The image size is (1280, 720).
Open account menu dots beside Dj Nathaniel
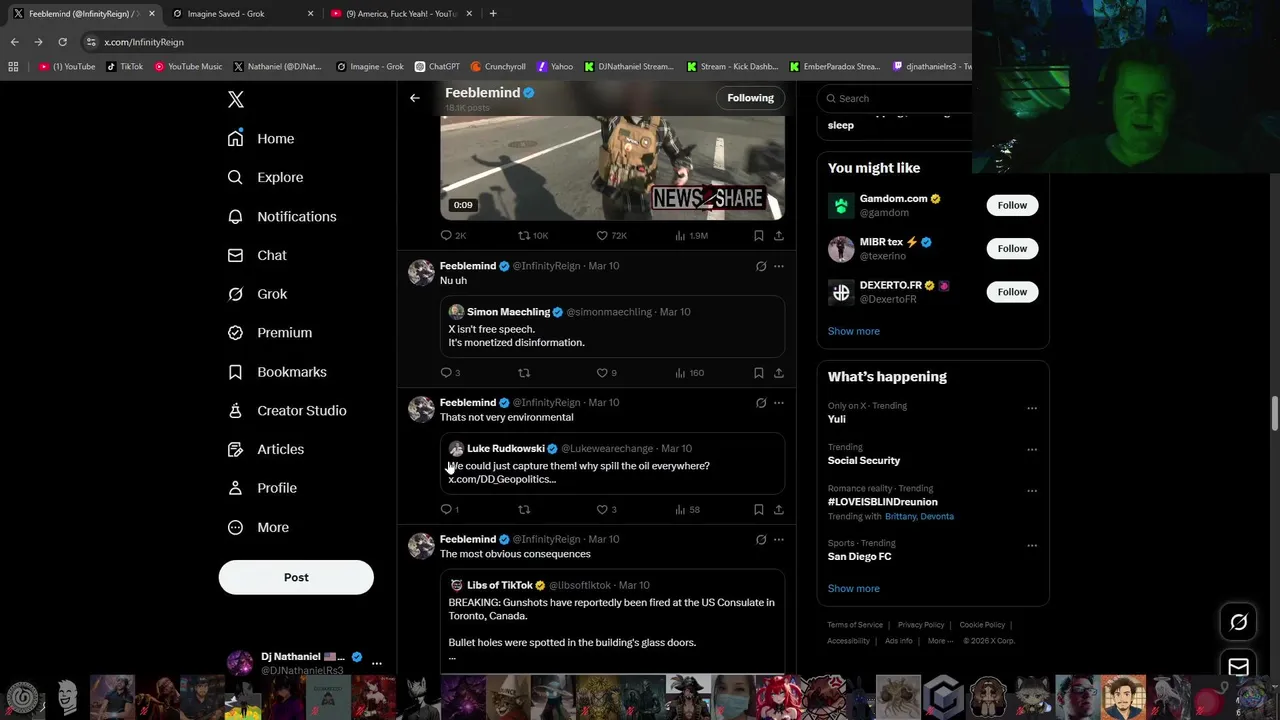point(377,663)
